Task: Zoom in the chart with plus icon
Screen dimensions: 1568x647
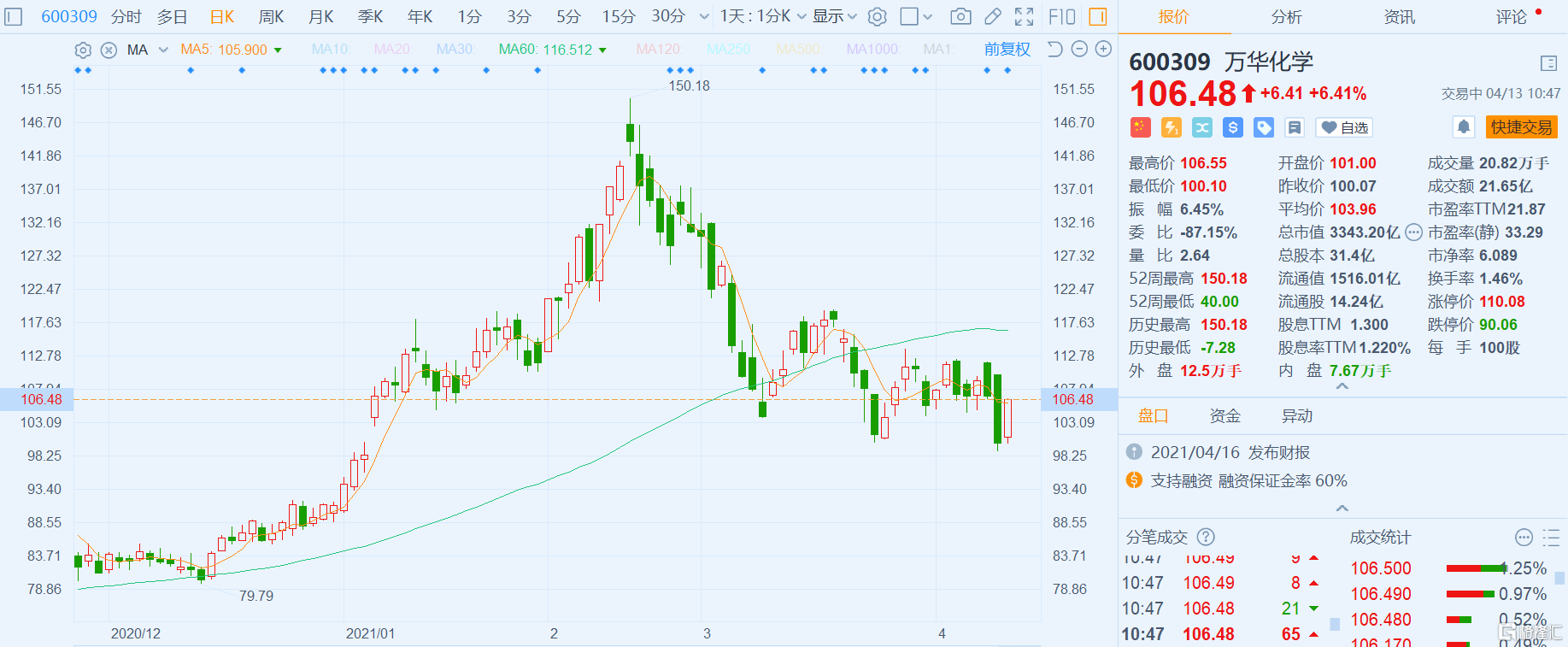Action: pos(1103,49)
